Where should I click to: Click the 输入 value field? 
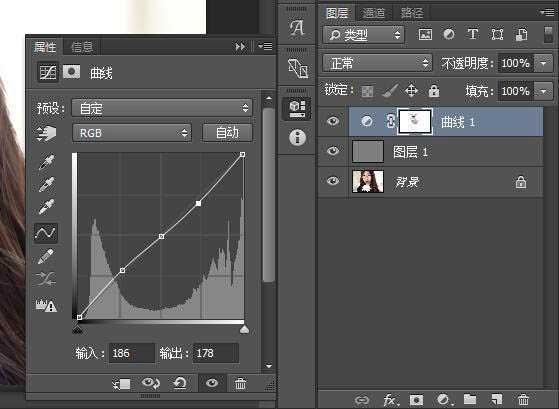(132, 353)
